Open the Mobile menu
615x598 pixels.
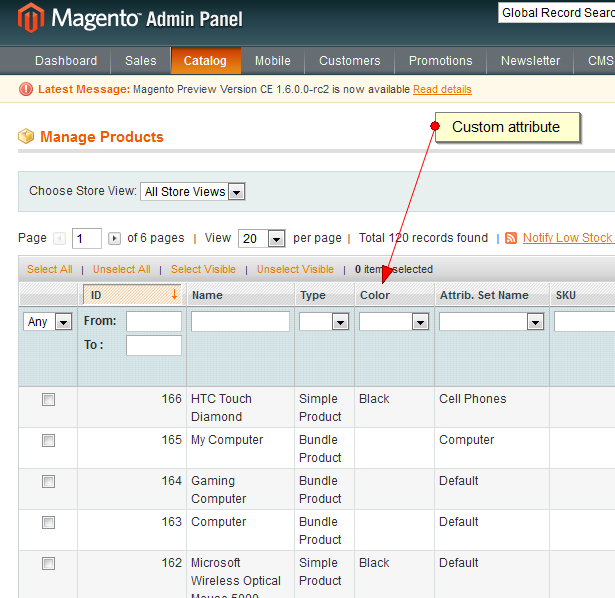(273, 61)
